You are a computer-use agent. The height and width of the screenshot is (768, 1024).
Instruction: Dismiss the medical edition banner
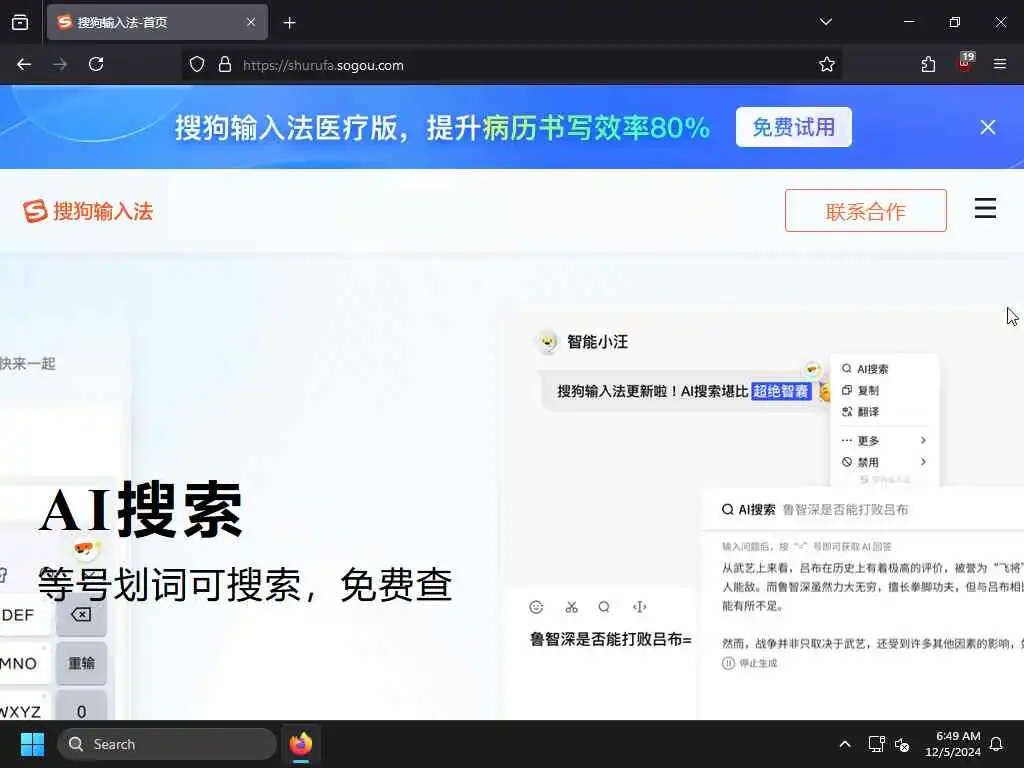coord(987,127)
